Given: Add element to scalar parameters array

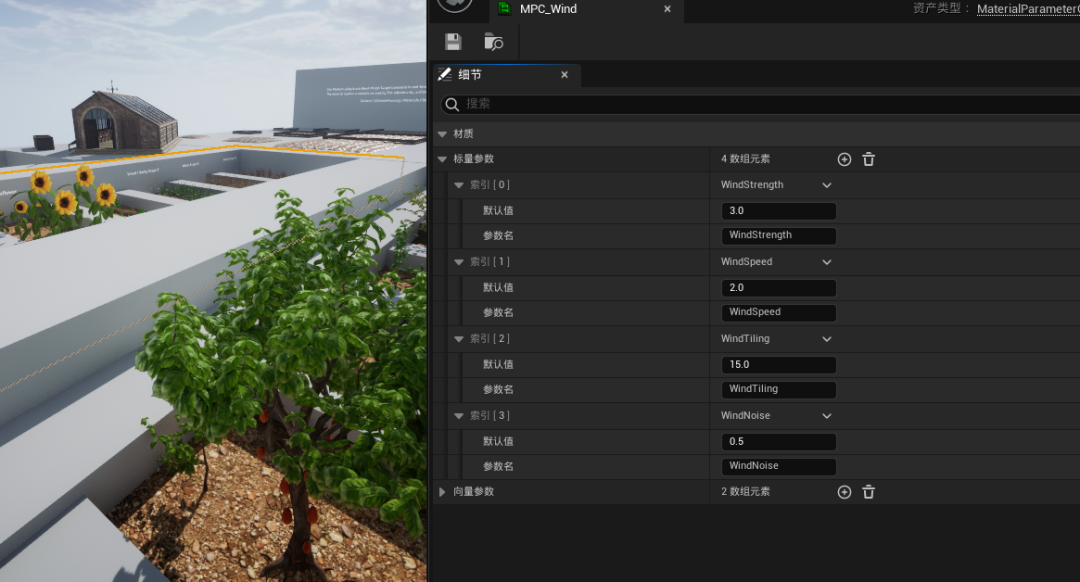Looking at the screenshot, I should click(844, 159).
